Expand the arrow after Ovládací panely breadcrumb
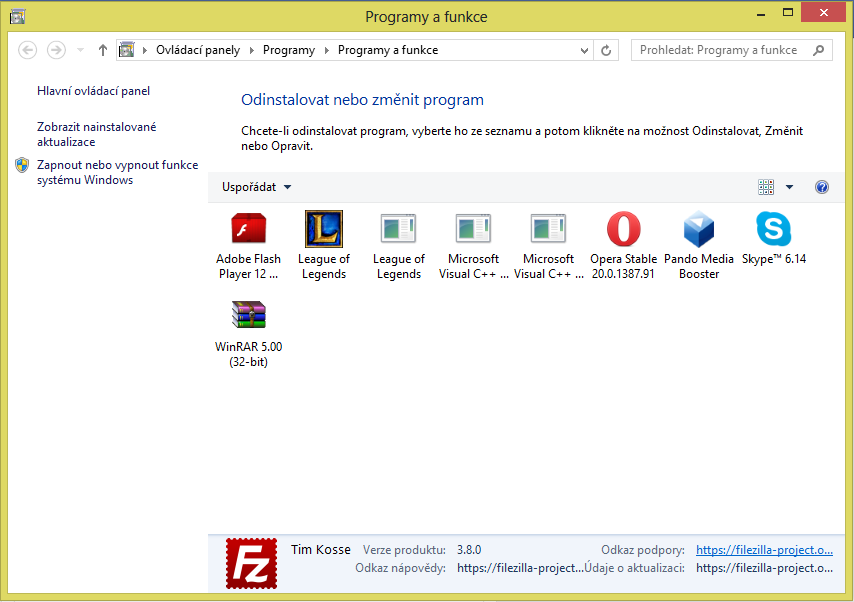The width and height of the screenshot is (854, 602). pos(252,50)
